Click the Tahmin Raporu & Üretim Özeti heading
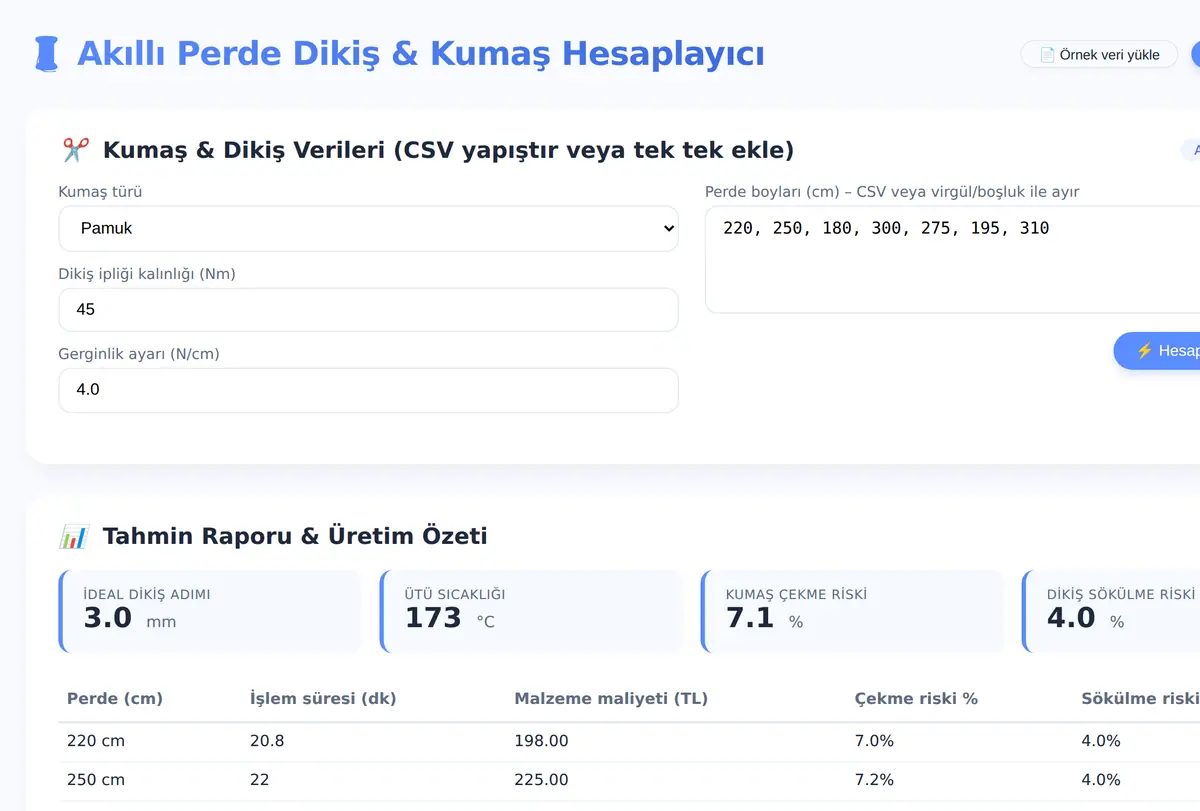1200x811 pixels. tap(295, 536)
